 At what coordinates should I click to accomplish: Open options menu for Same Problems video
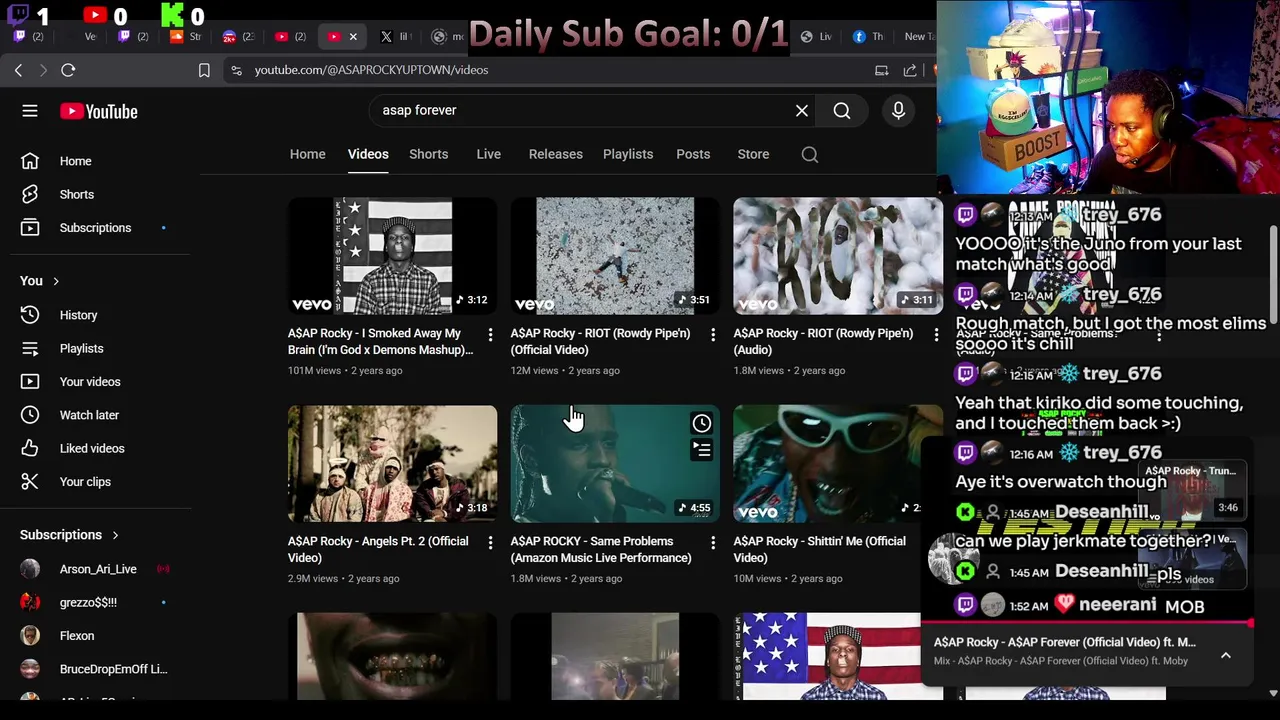[x=713, y=542]
